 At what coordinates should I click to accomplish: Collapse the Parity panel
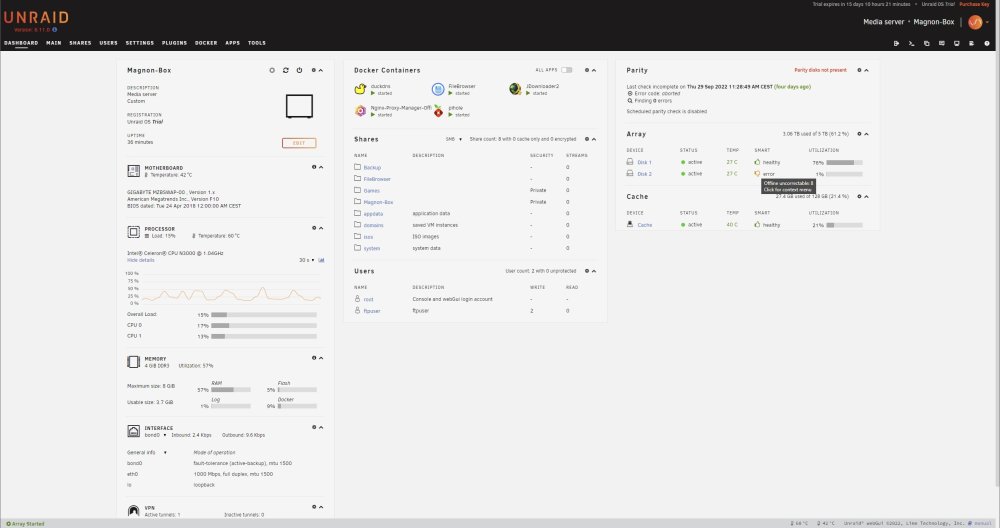[x=866, y=70]
